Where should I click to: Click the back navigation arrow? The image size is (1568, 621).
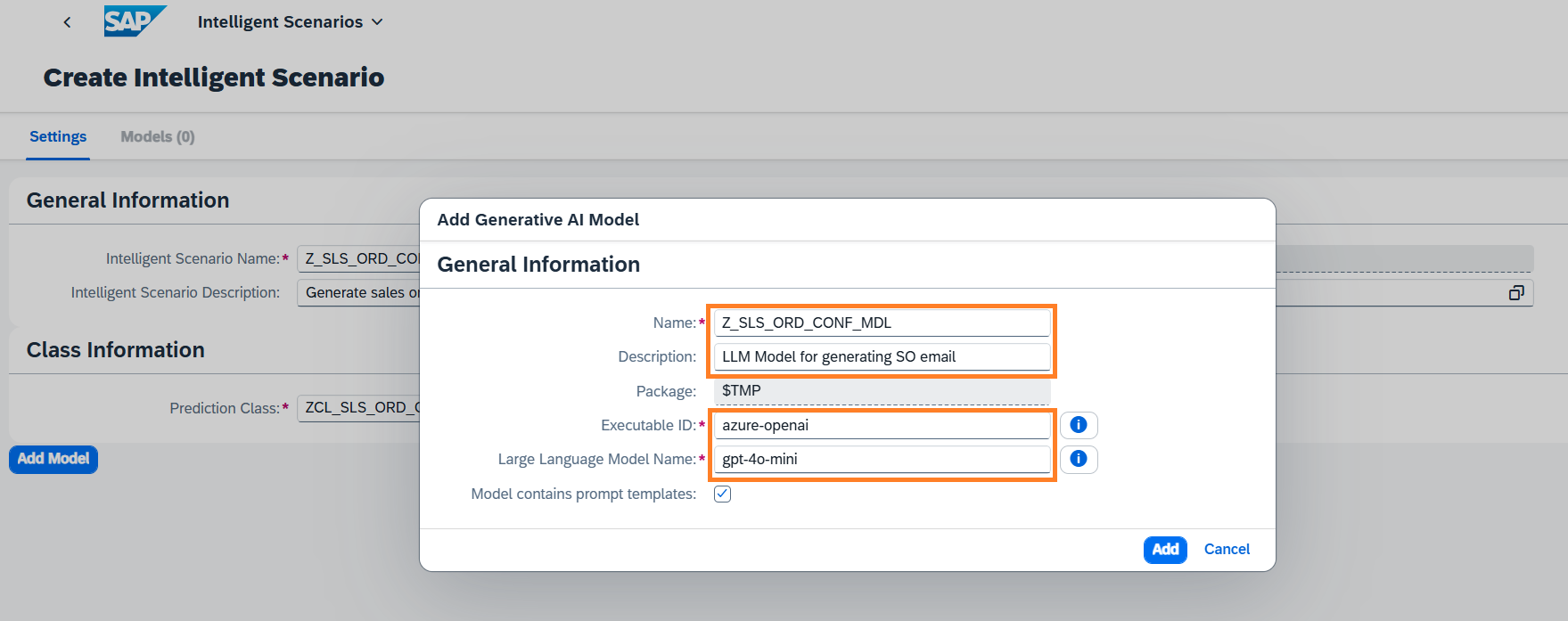tap(67, 22)
